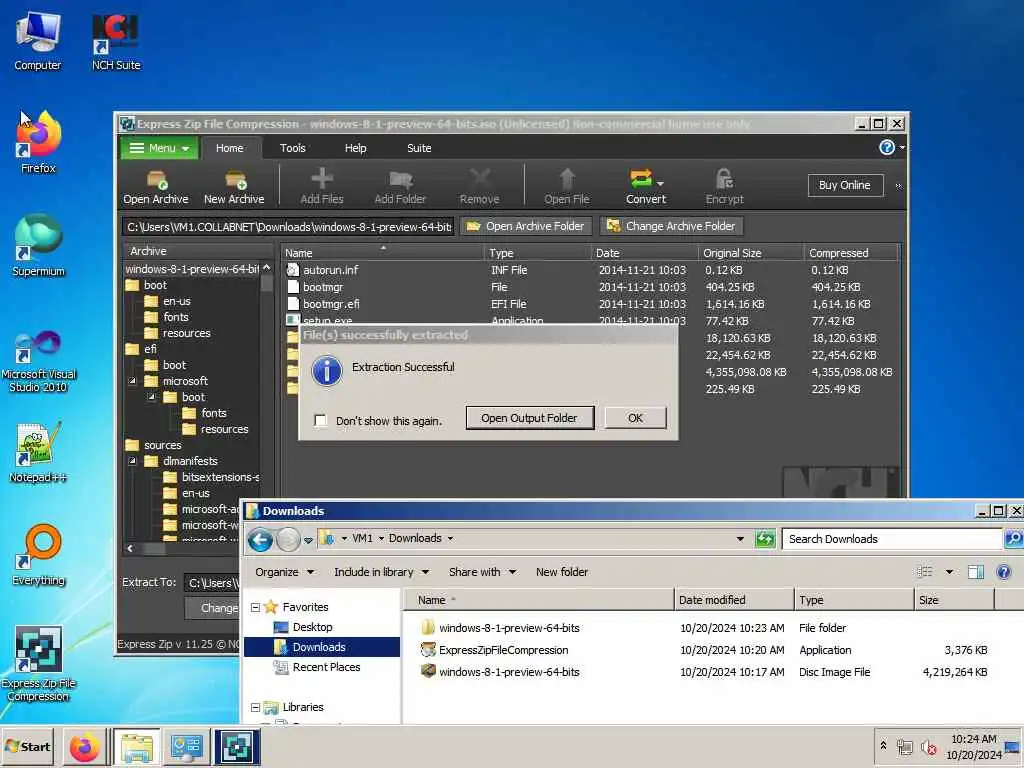Change view icon in Downloads window
The width and height of the screenshot is (1024, 768).
924,572
